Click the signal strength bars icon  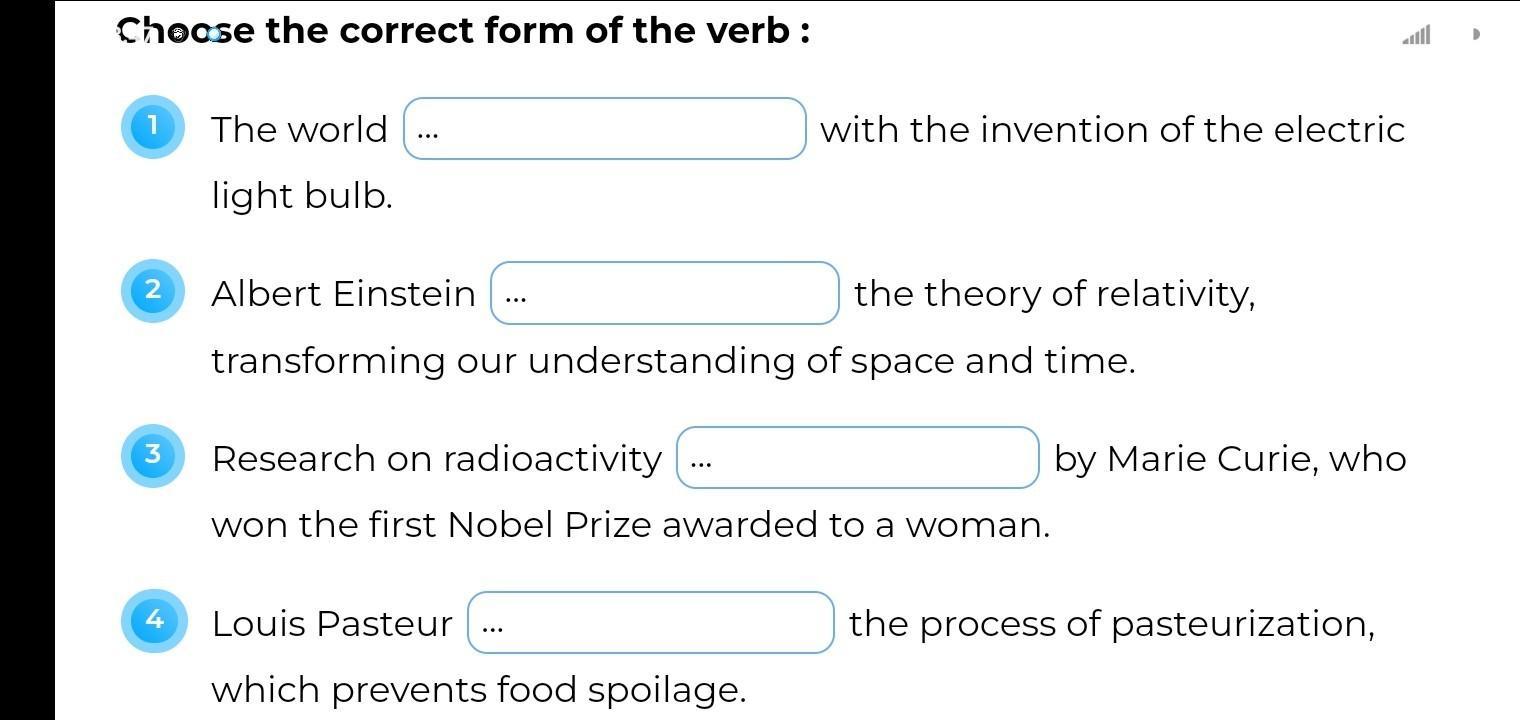1416,35
